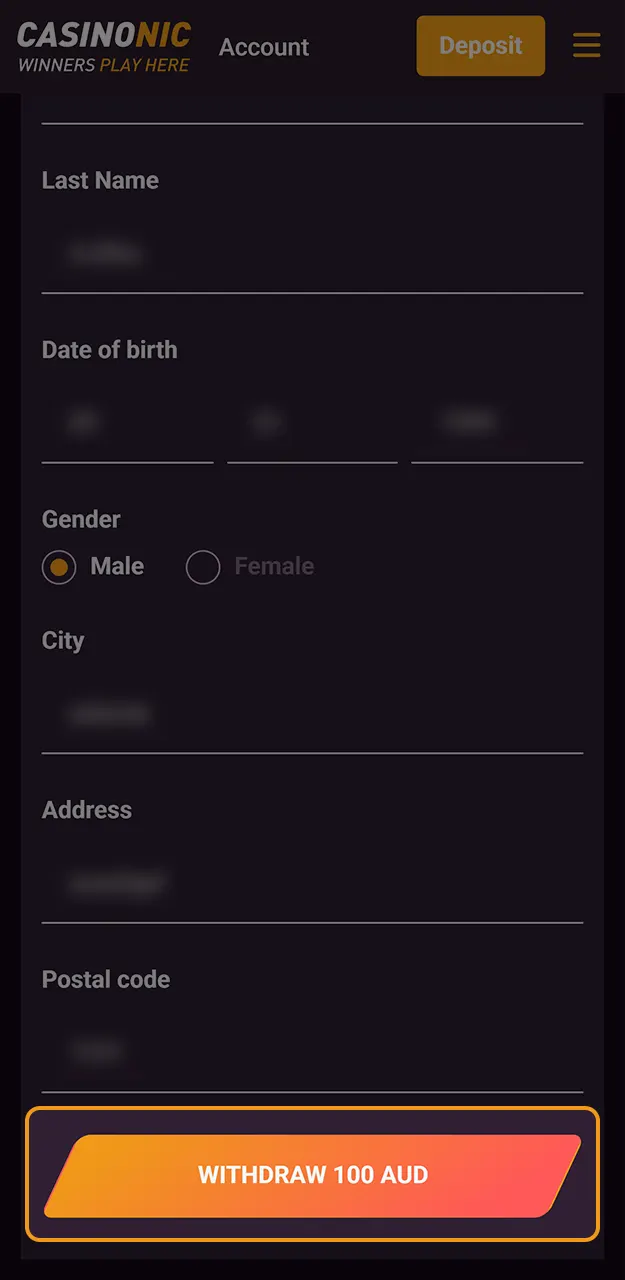This screenshot has width=625, height=1280.
Task: Select the Female gender radio button
Action: click(x=203, y=567)
